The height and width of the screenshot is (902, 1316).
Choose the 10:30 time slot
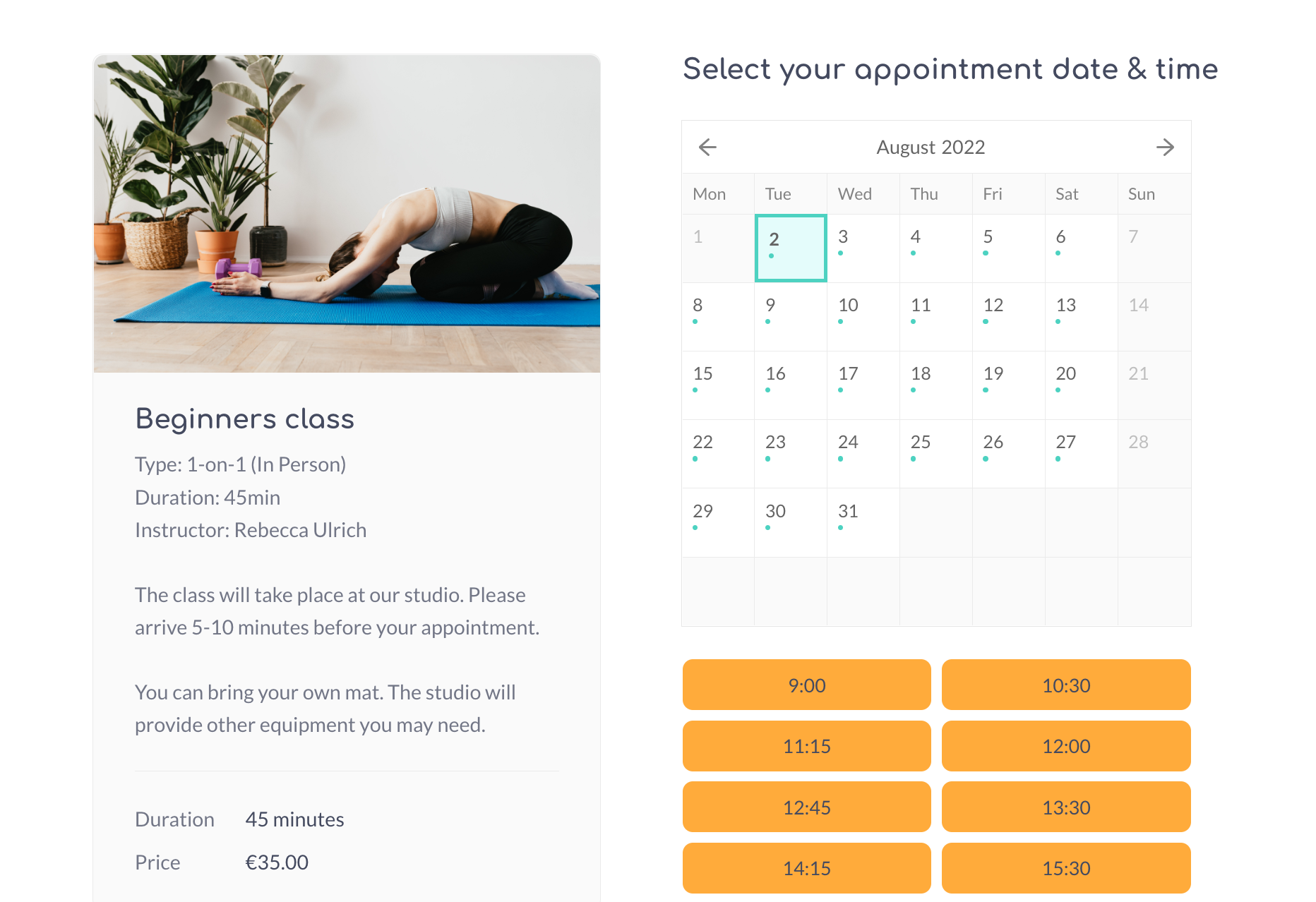pyautogui.click(x=1066, y=685)
